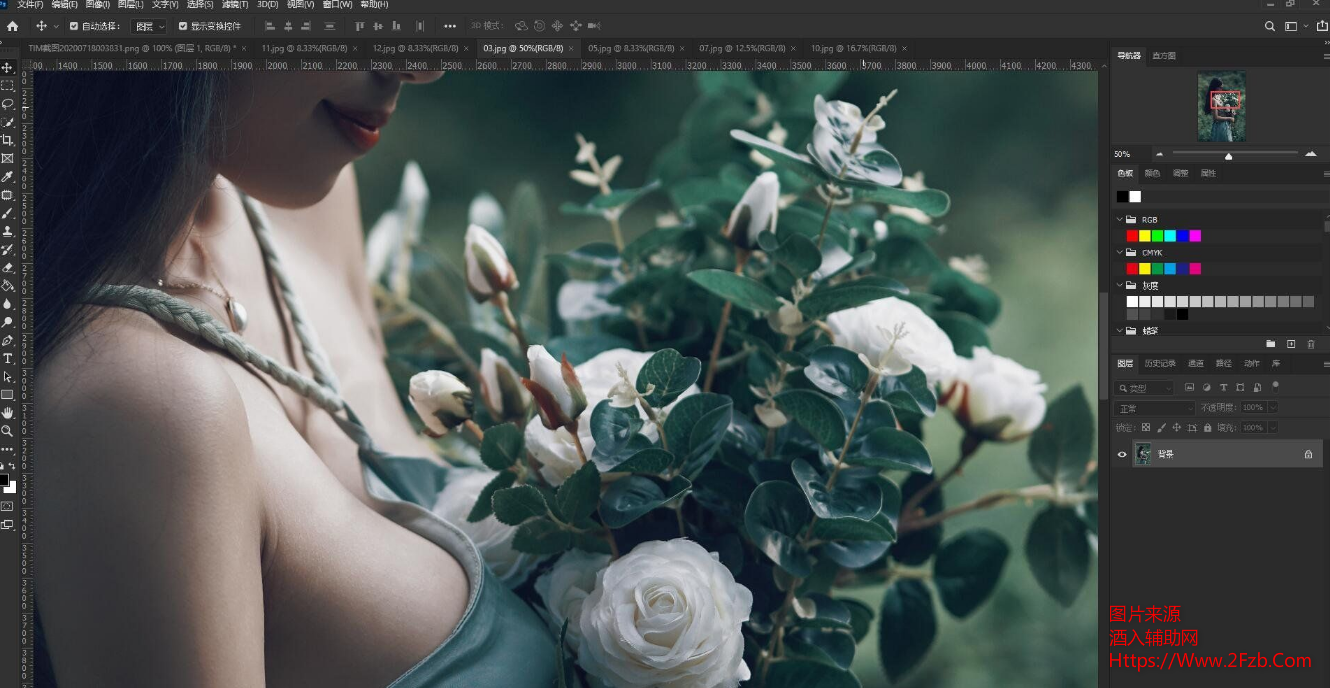Viewport: 1330px width, 688px height.
Task: Select the Crop tool
Action: point(7,140)
